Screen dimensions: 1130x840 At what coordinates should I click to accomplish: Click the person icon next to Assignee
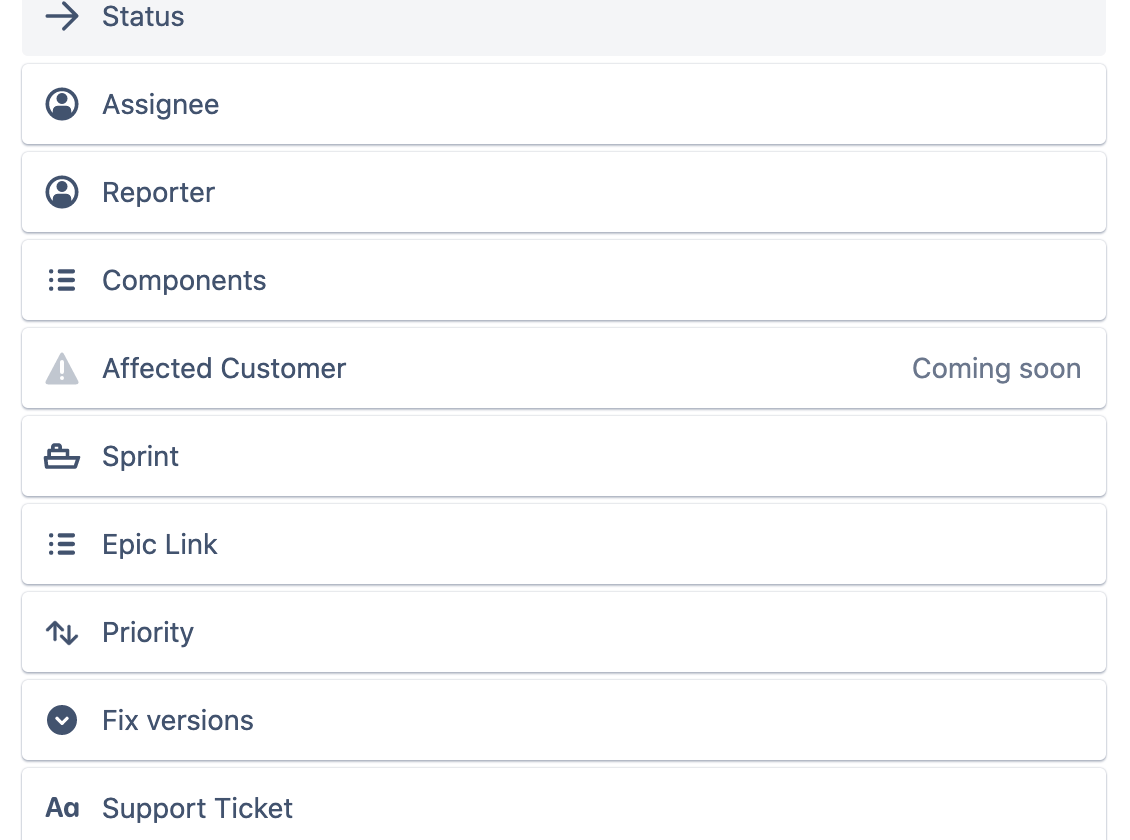(x=62, y=105)
